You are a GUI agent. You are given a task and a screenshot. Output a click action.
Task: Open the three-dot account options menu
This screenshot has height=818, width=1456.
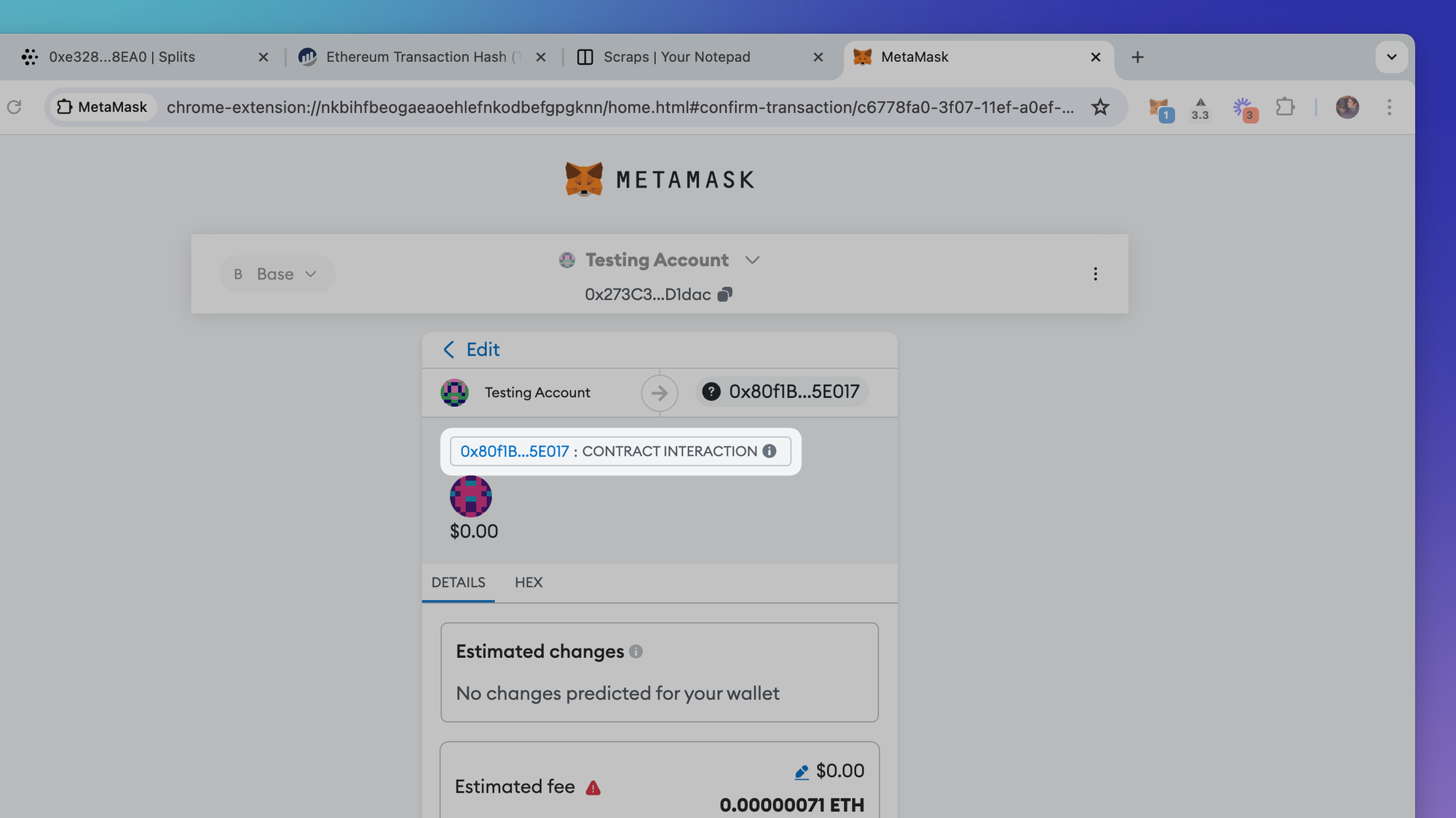(x=1095, y=274)
